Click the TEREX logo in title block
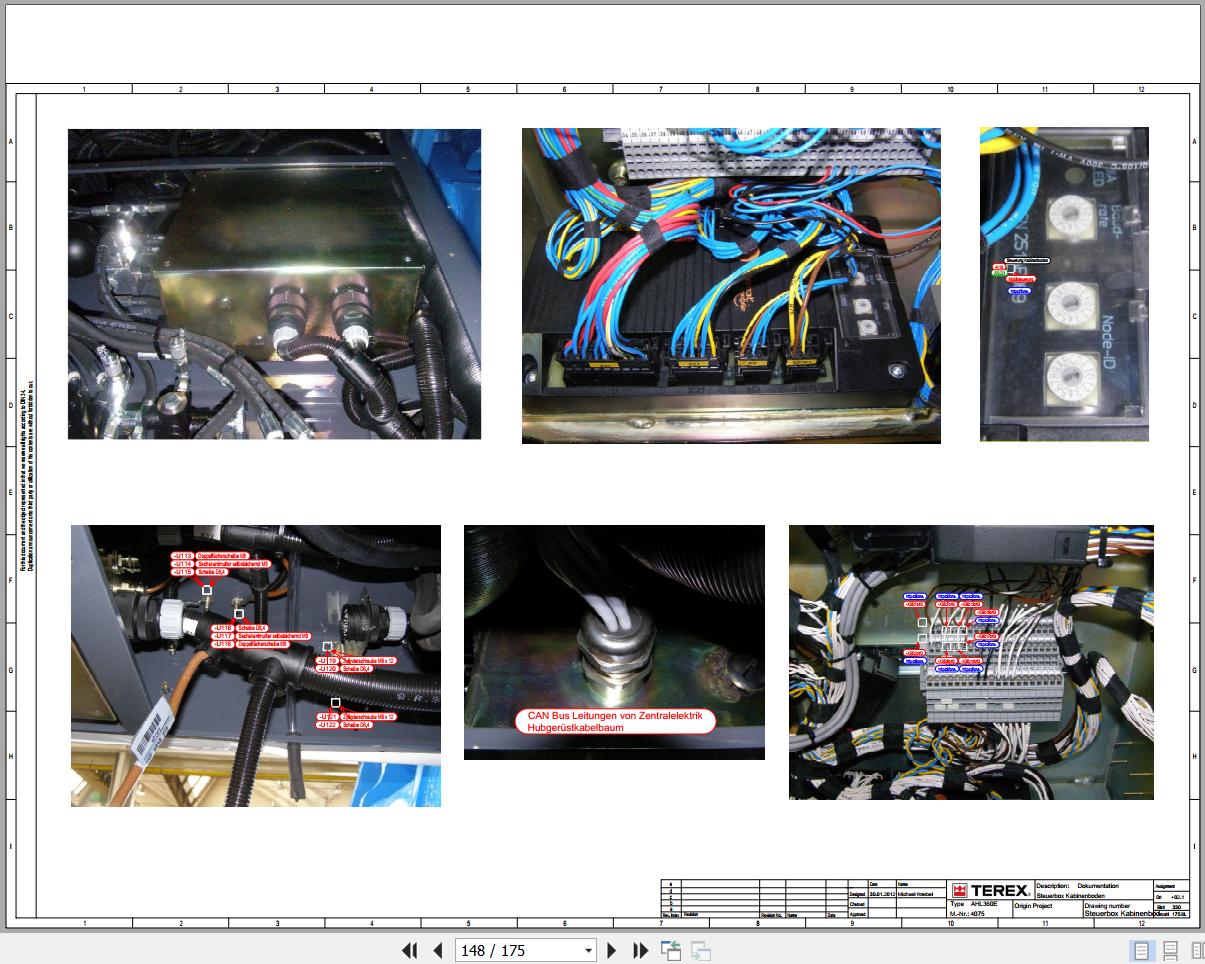 click(x=990, y=891)
